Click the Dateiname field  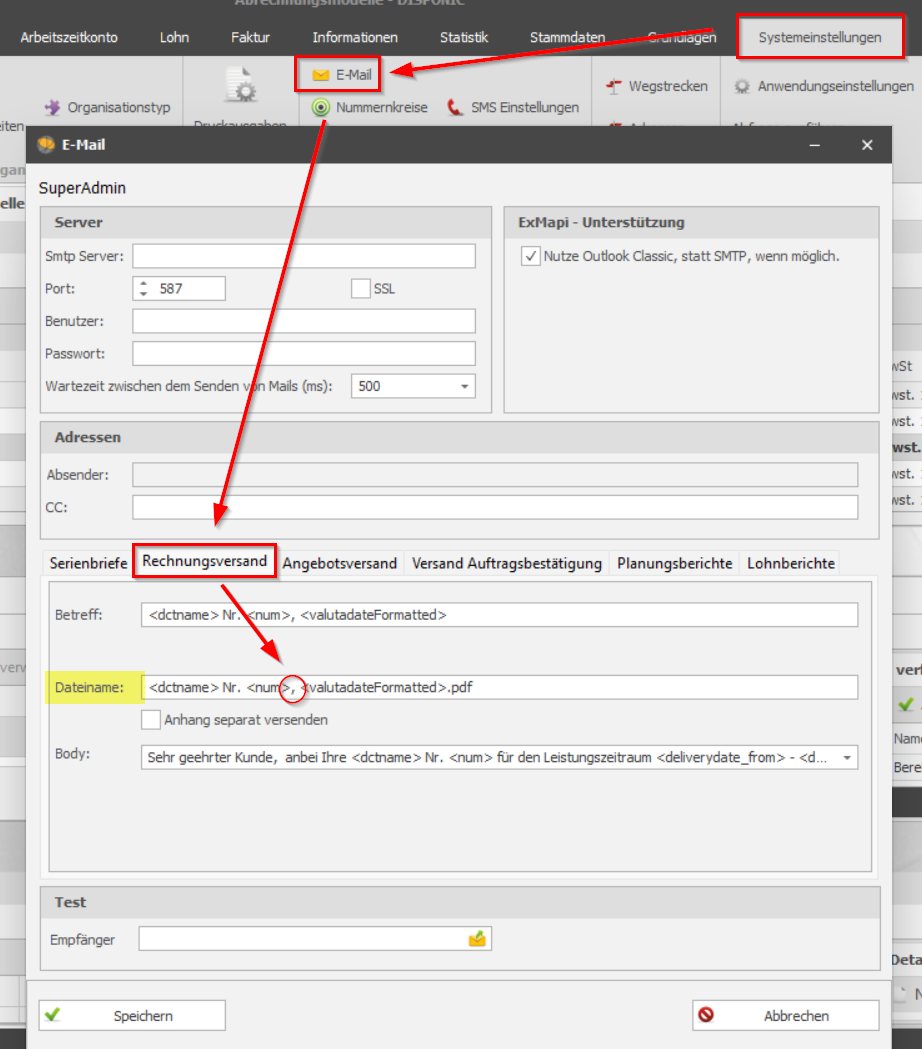[x=499, y=687]
